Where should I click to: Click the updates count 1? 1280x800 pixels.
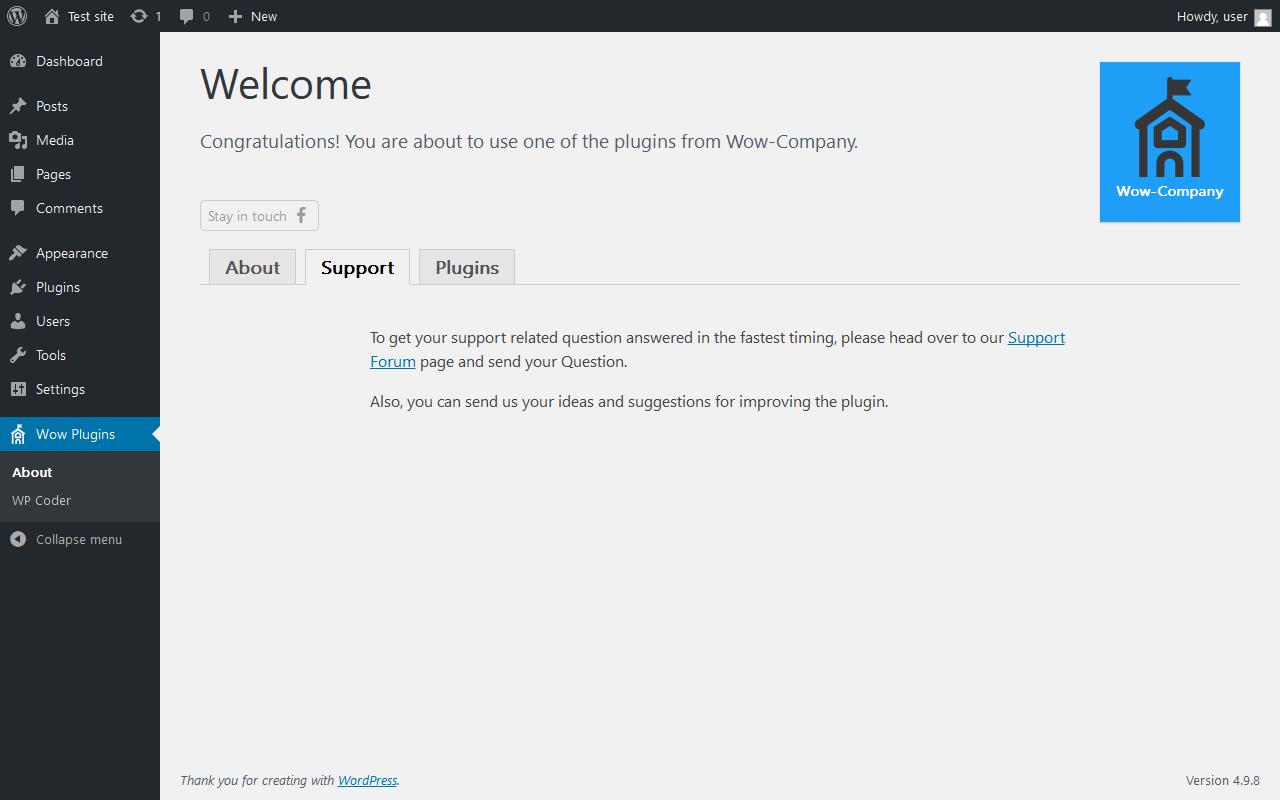click(x=158, y=16)
